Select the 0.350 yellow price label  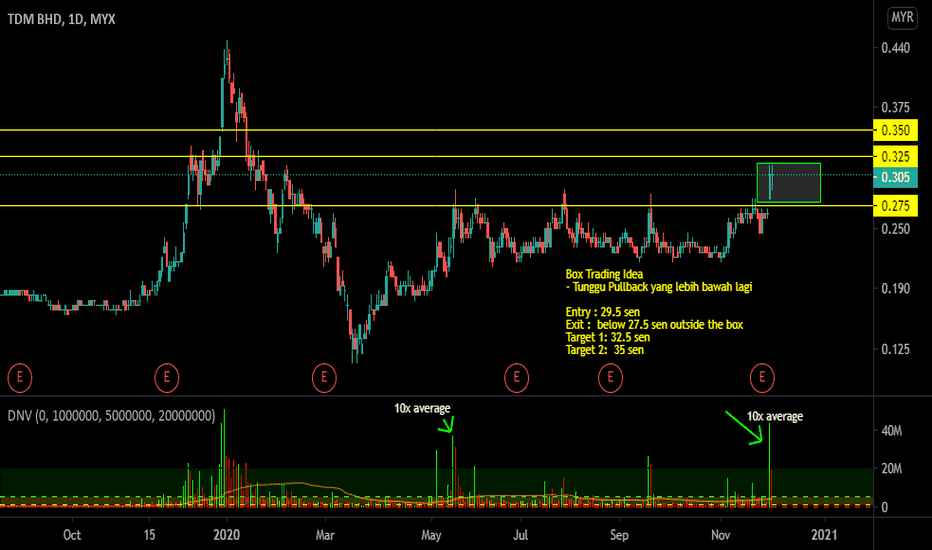pyautogui.click(x=895, y=130)
